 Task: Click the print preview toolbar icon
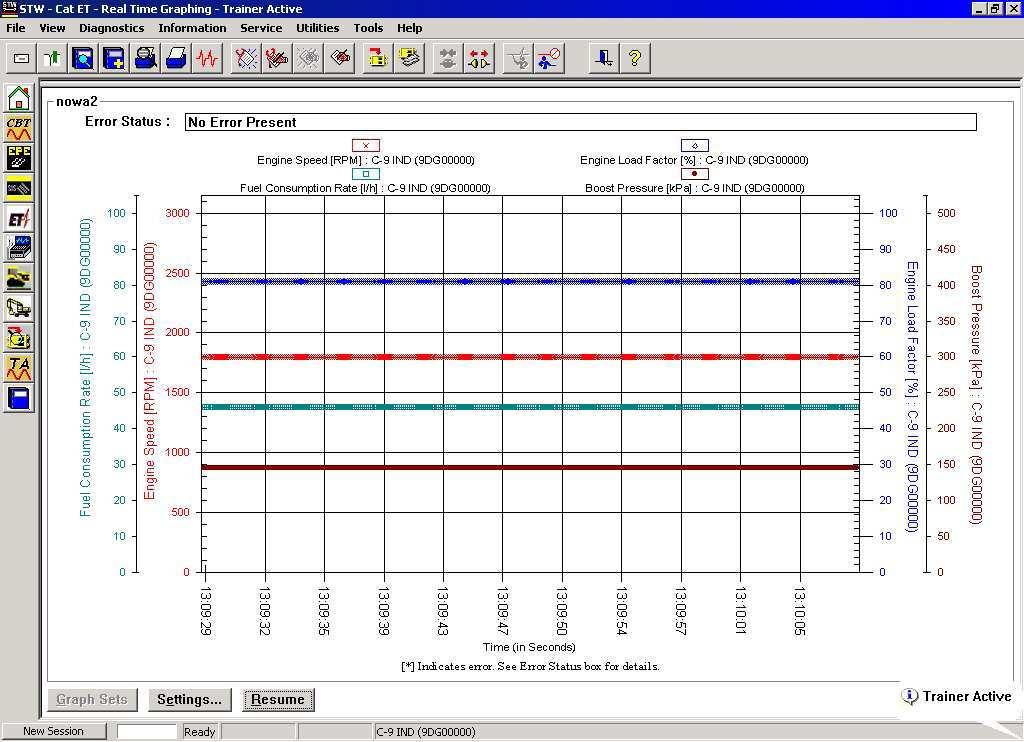(145, 59)
